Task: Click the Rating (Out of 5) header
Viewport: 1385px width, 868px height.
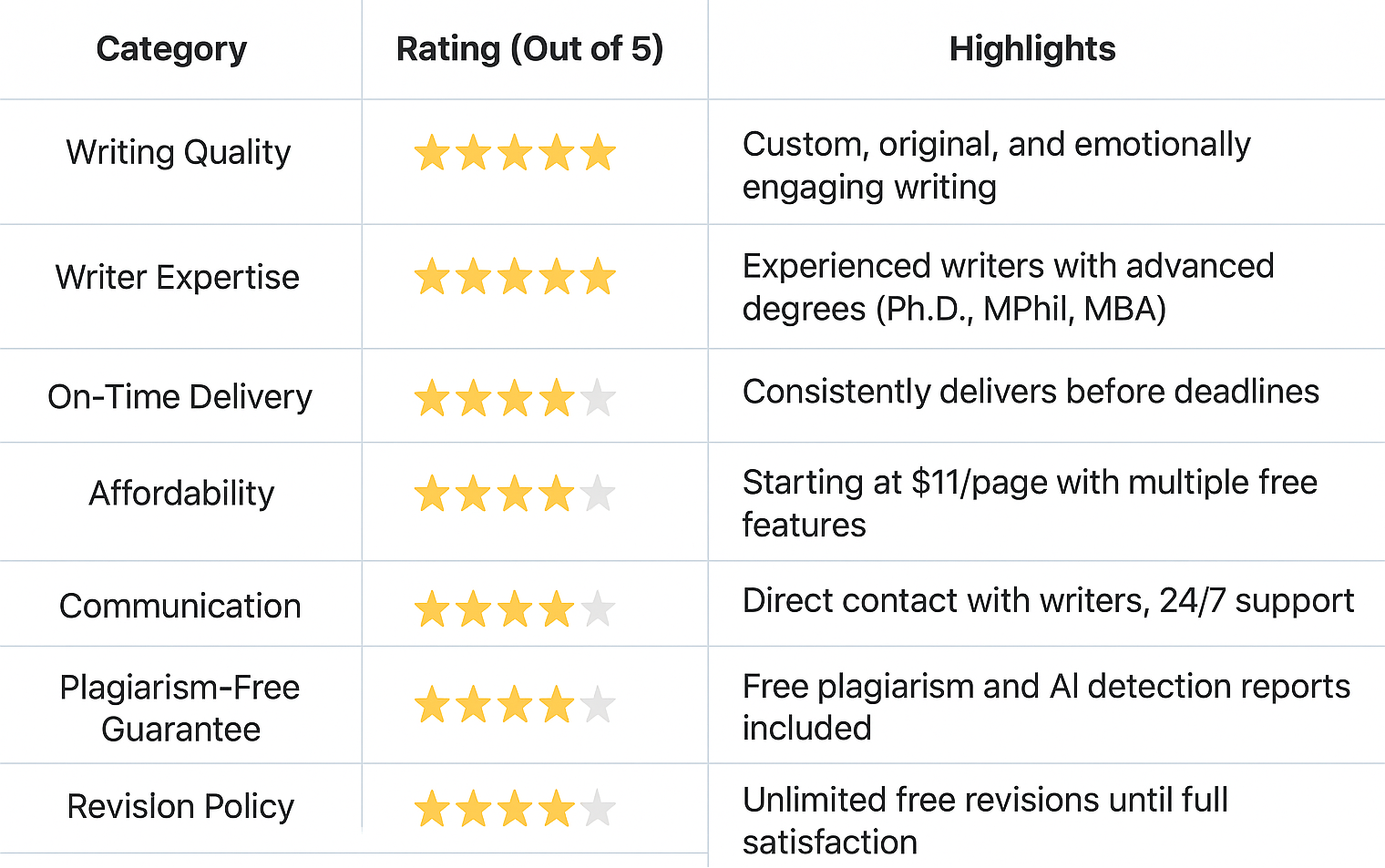Action: [529, 49]
